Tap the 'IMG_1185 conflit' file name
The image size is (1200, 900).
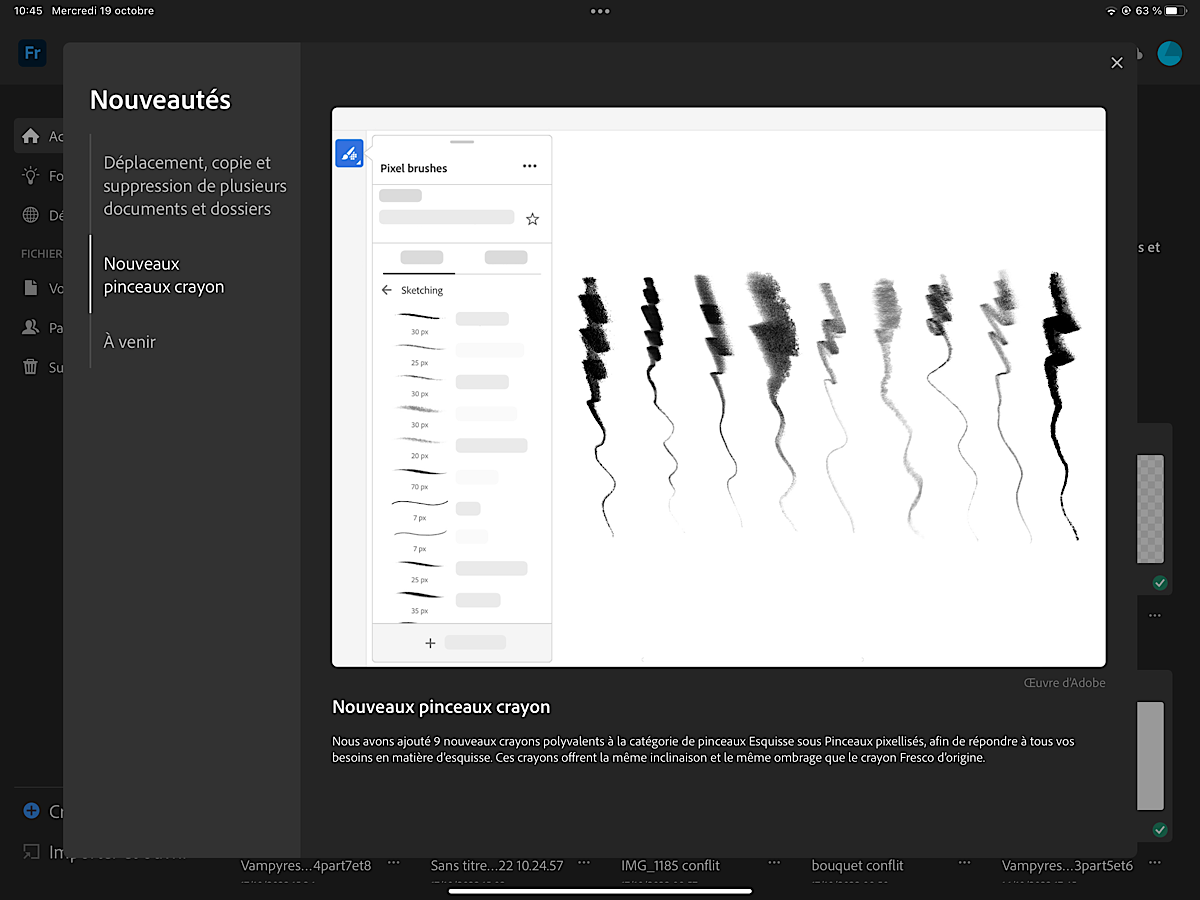[x=671, y=866]
